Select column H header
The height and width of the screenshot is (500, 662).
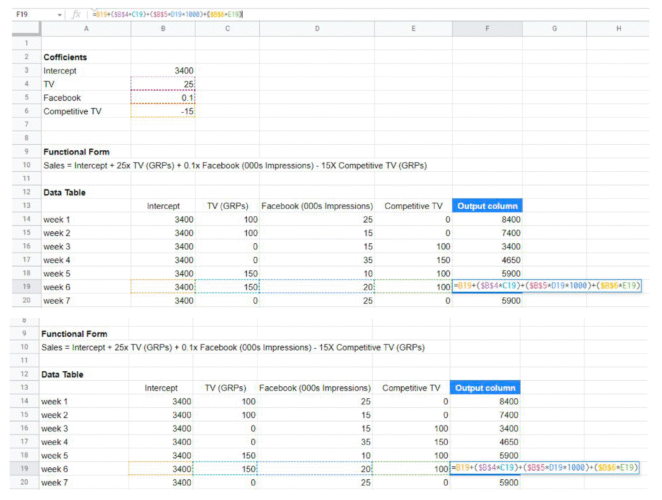point(618,28)
